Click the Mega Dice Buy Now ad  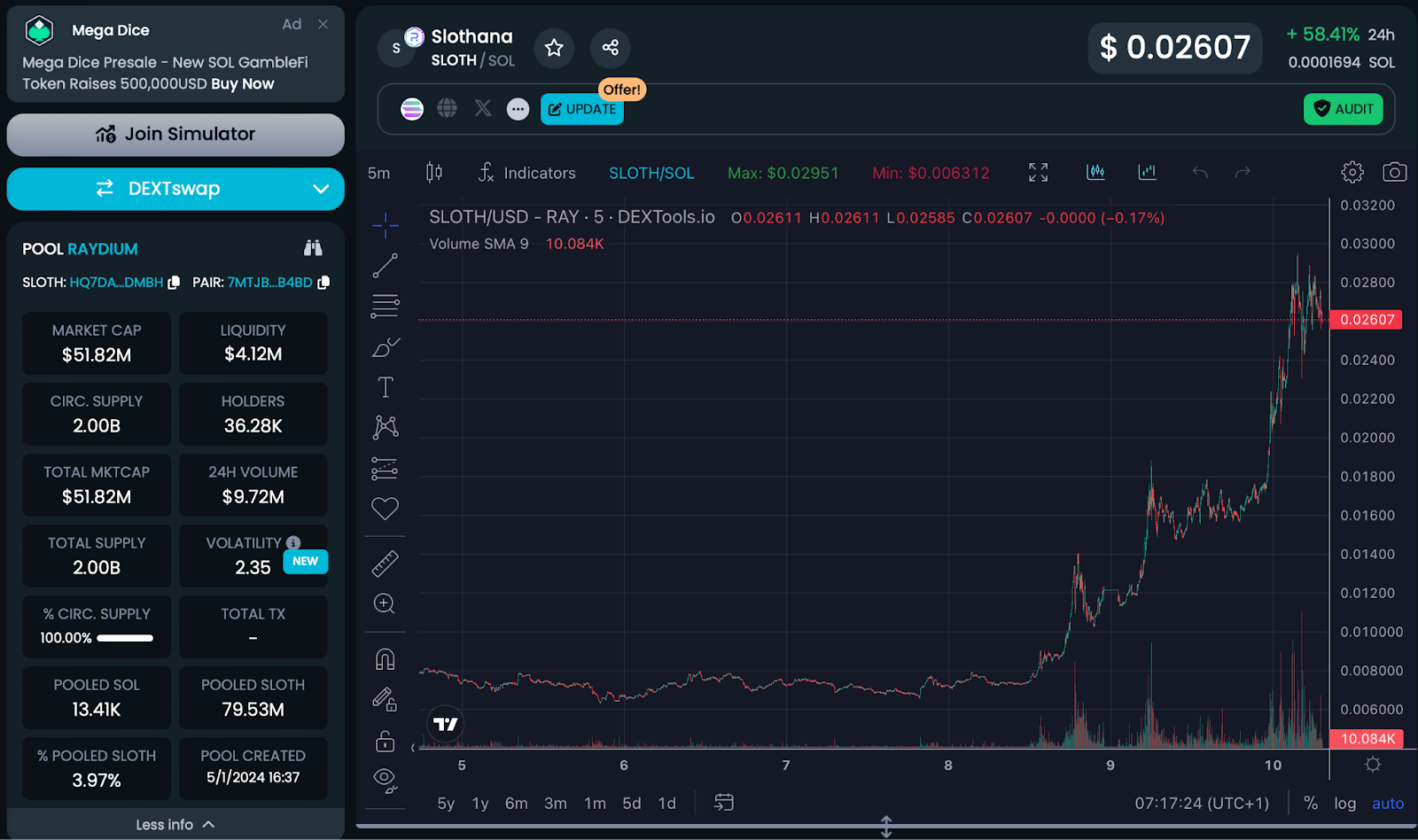click(242, 84)
